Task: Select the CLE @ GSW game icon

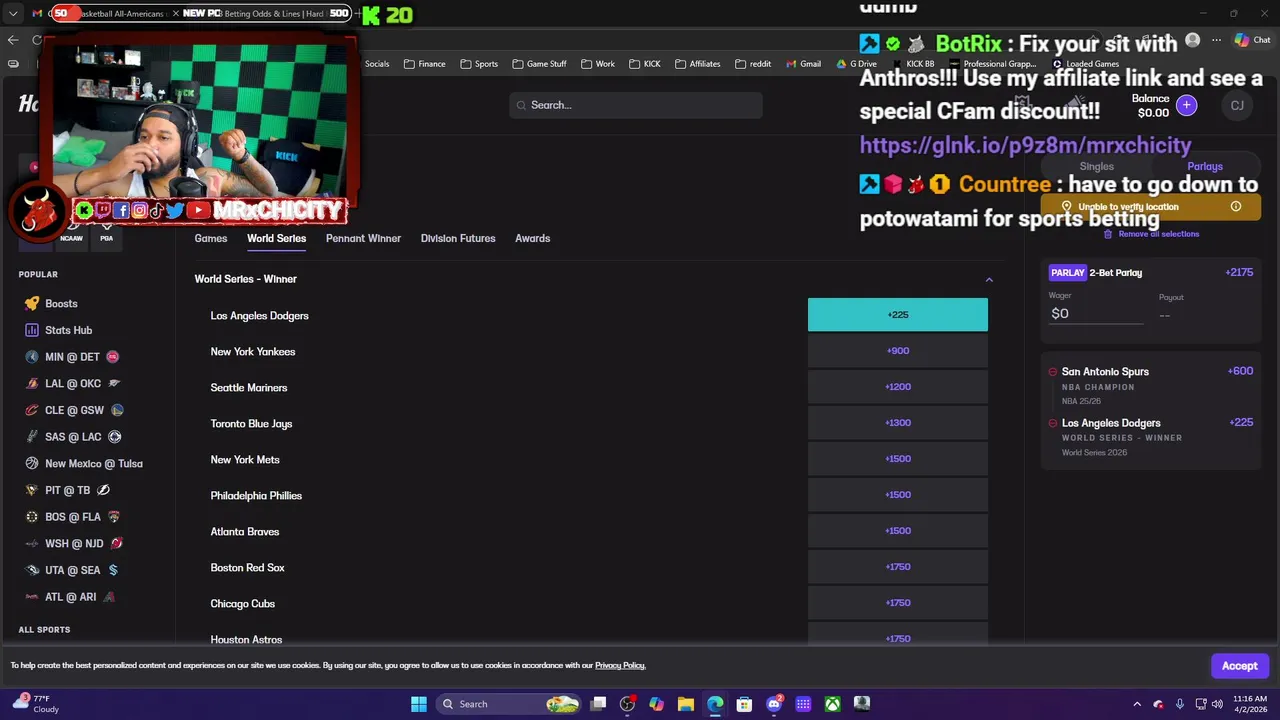Action: [x=32, y=410]
